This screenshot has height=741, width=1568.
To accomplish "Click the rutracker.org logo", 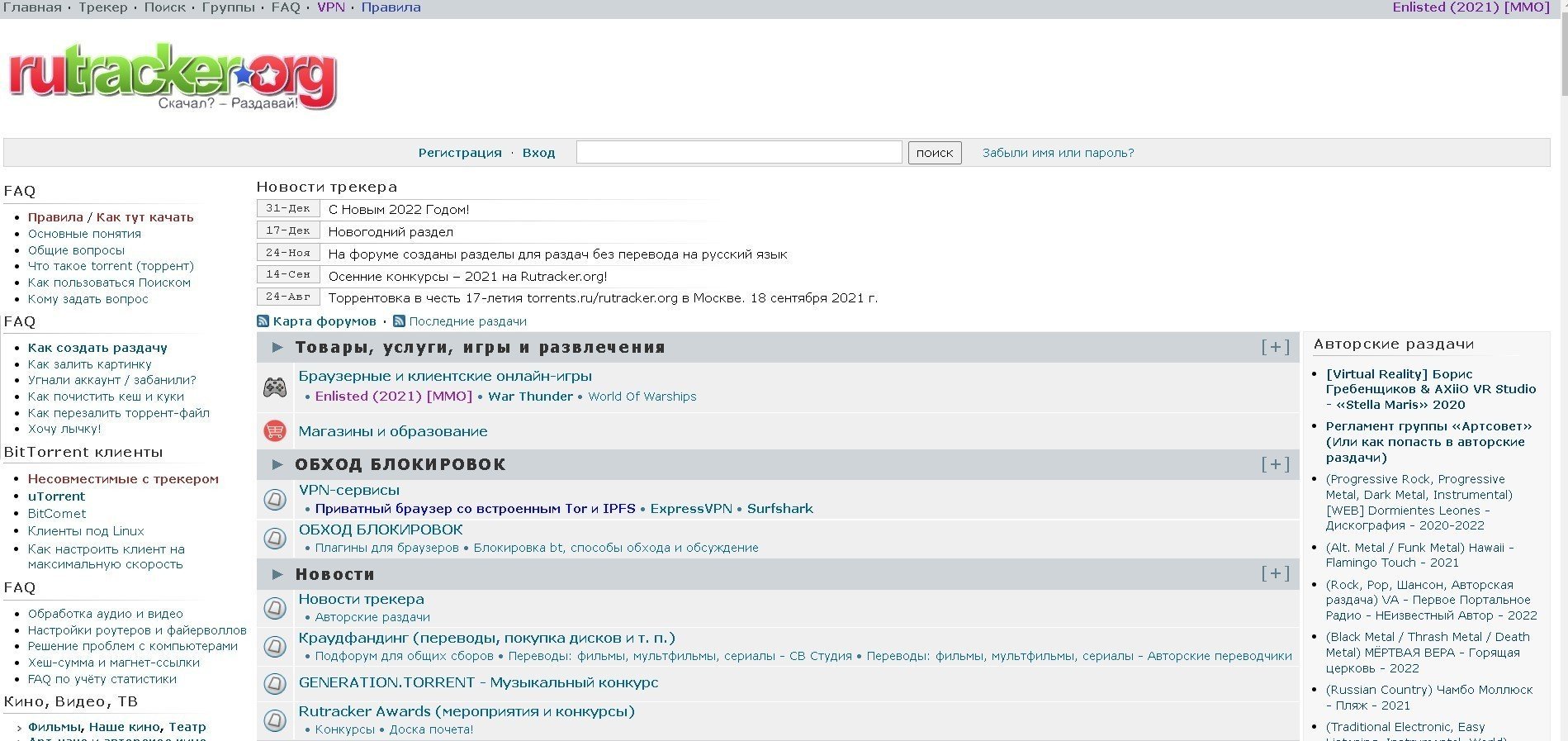I will 172,77.
